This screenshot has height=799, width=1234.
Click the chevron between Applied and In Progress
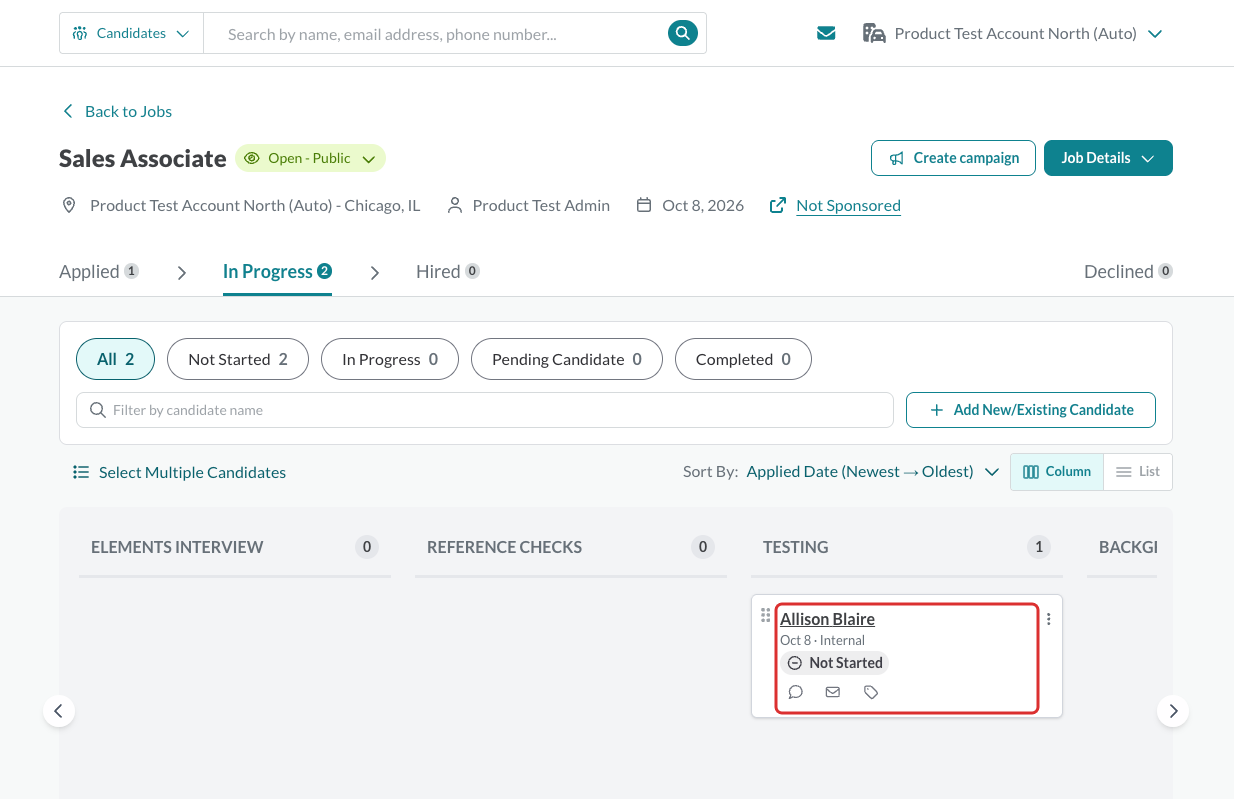coord(182,272)
